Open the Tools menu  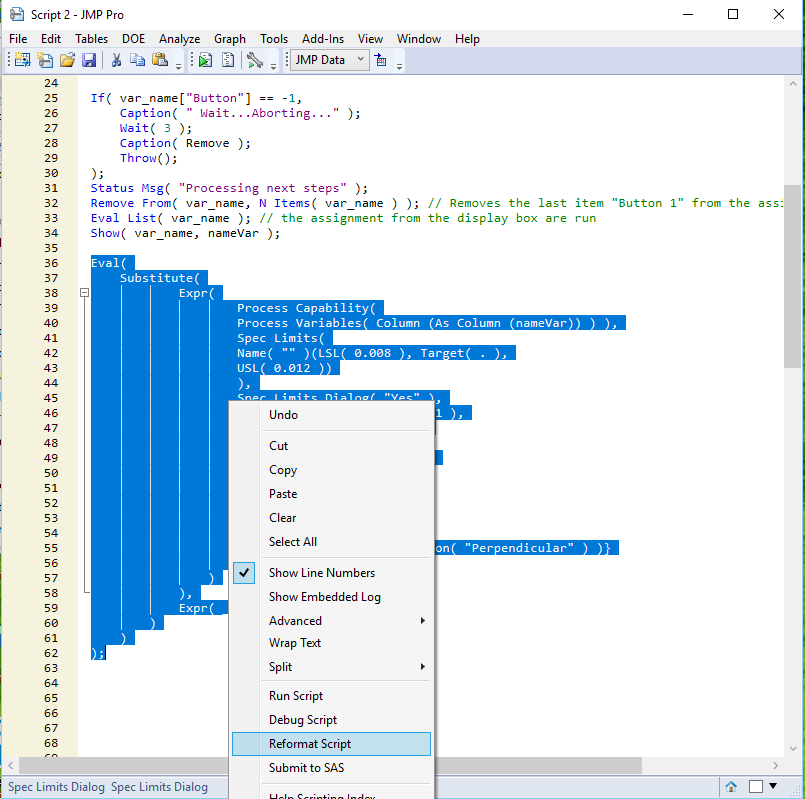[x=274, y=39]
